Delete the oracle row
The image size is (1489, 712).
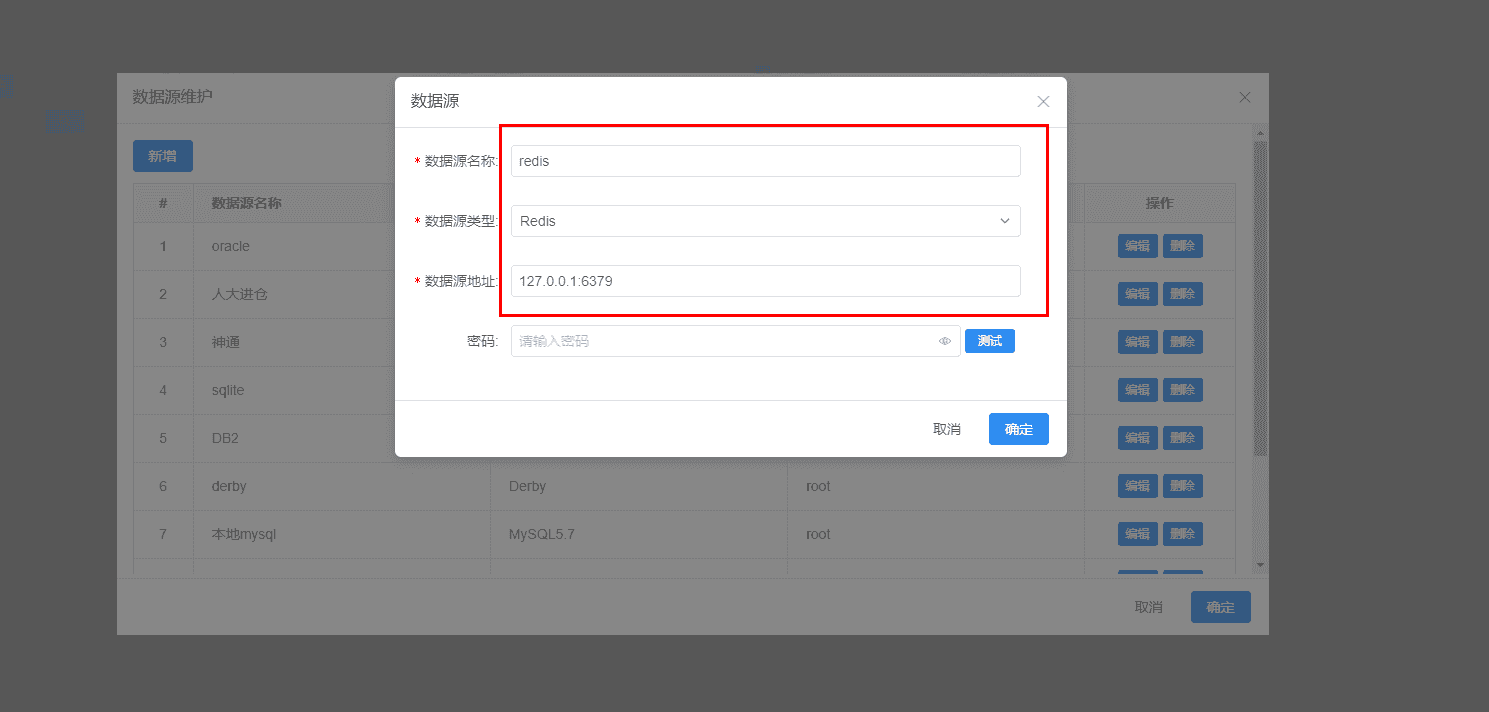coord(1183,246)
